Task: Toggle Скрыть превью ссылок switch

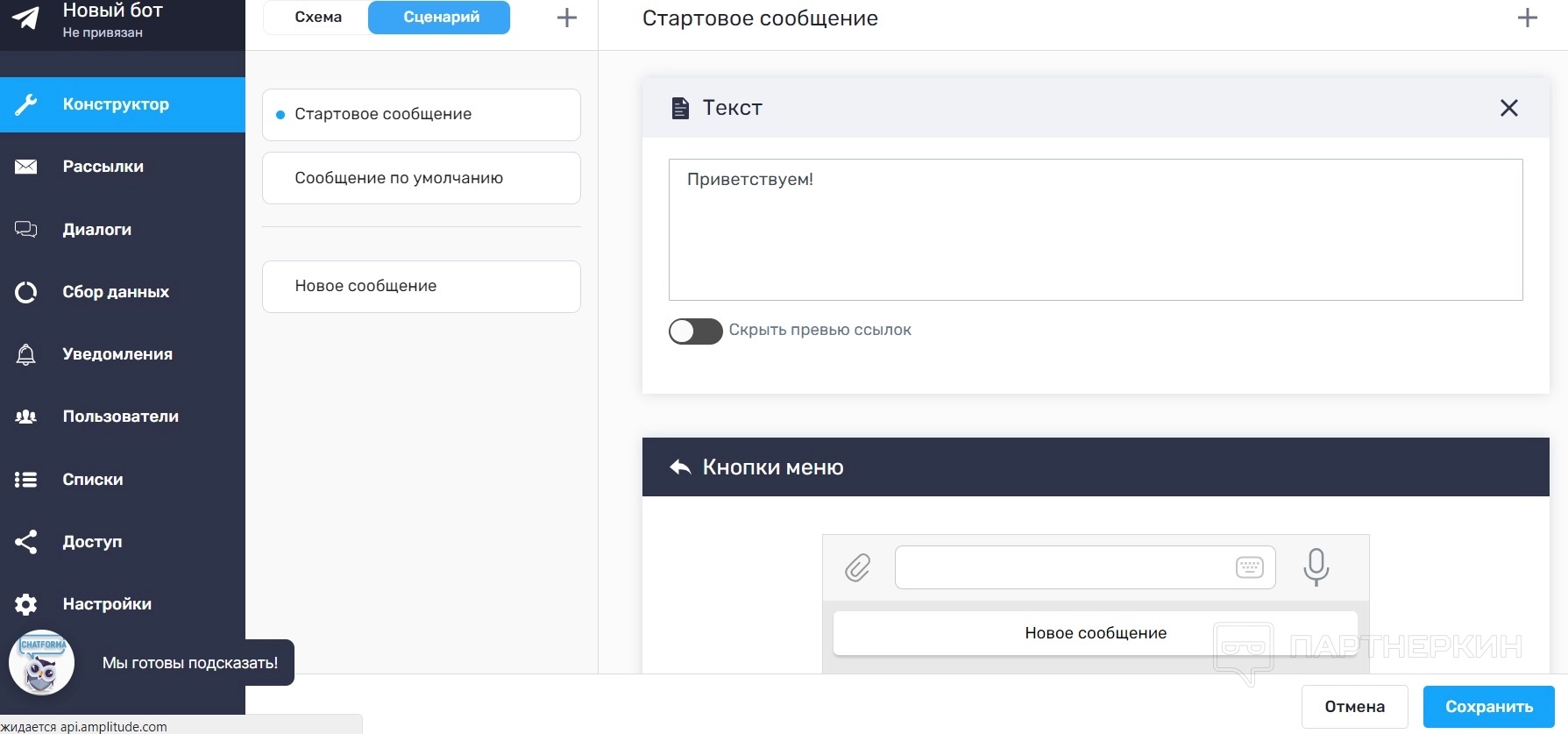Action: pyautogui.click(x=695, y=331)
